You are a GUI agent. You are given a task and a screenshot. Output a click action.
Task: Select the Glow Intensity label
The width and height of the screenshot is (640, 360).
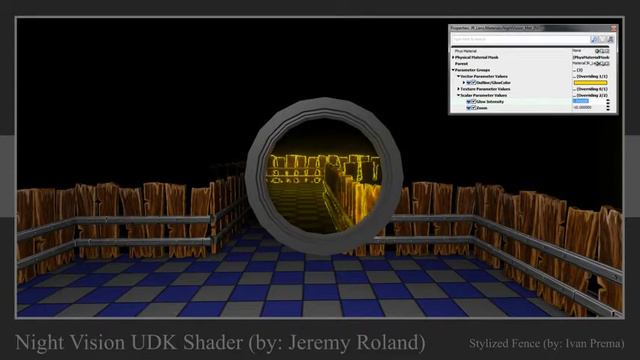(x=490, y=102)
